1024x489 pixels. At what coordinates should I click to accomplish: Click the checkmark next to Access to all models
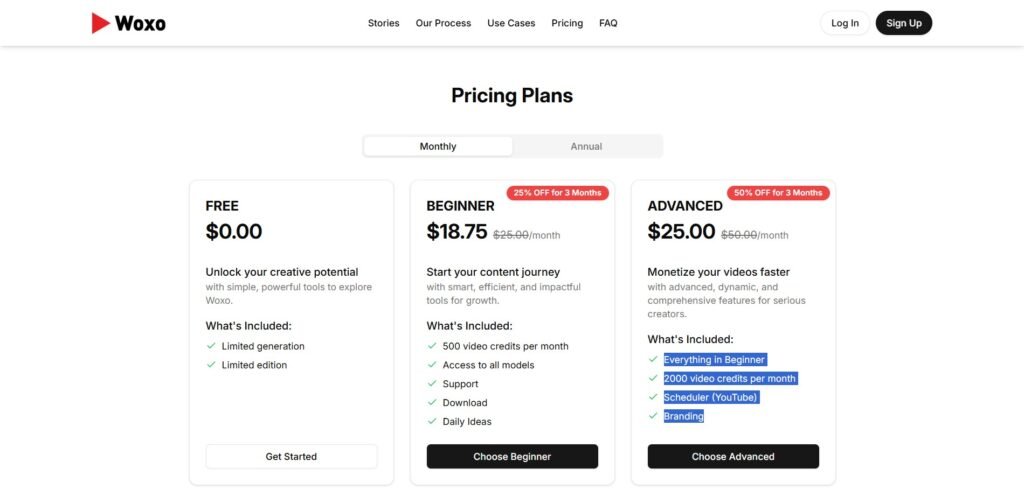pos(432,365)
